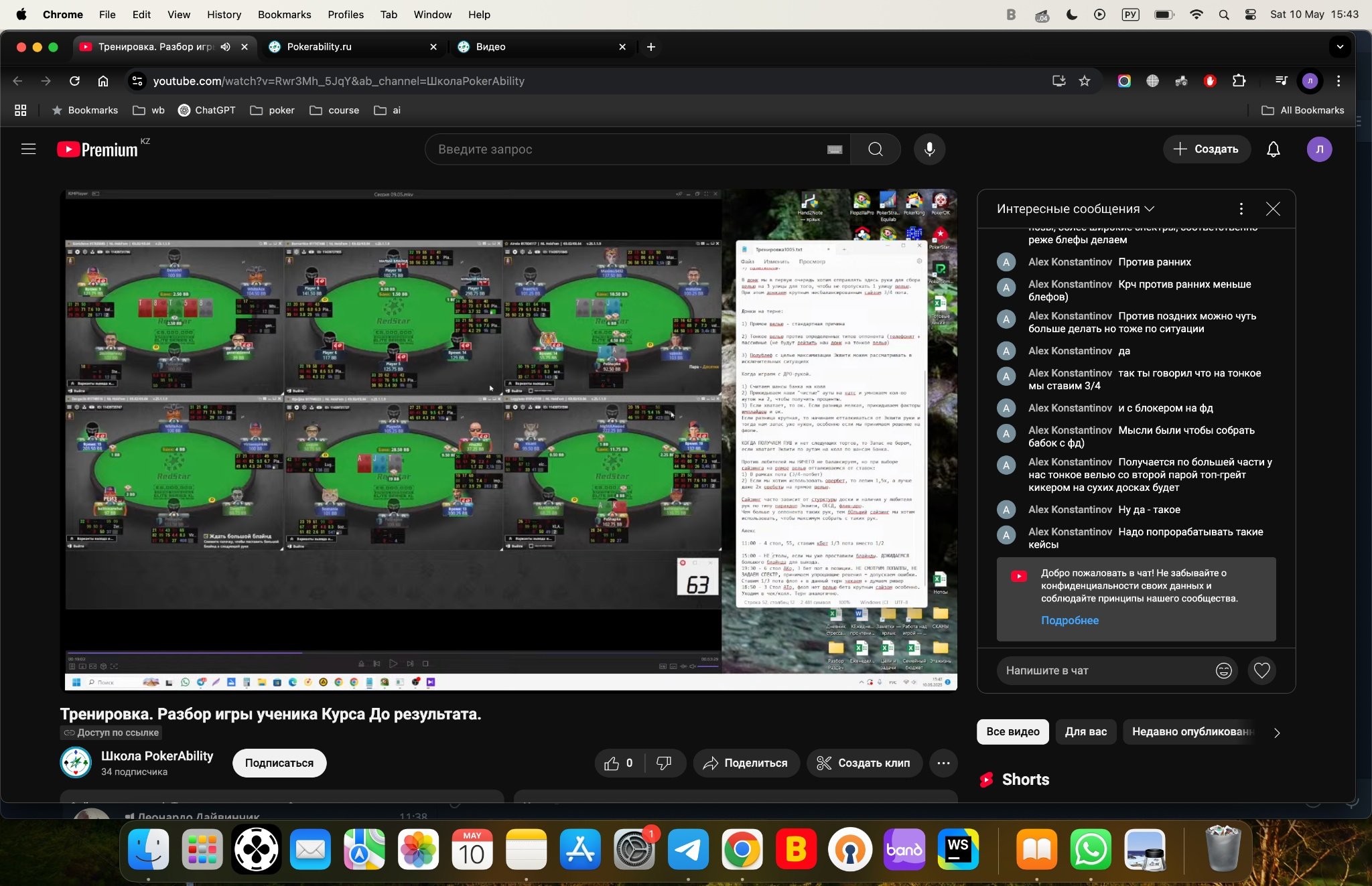This screenshot has height=886, width=1372.
Task: Open site info icon in address bar
Action: [137, 81]
